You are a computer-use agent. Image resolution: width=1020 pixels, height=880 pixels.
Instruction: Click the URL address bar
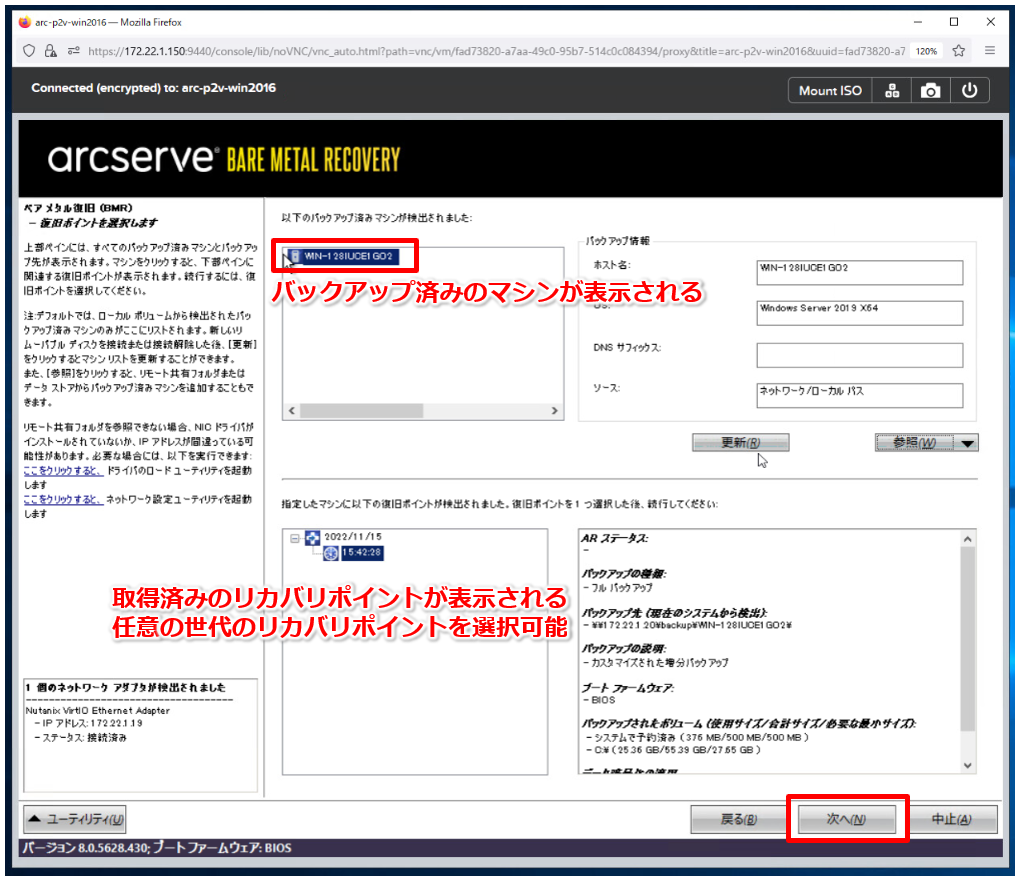click(x=496, y=51)
